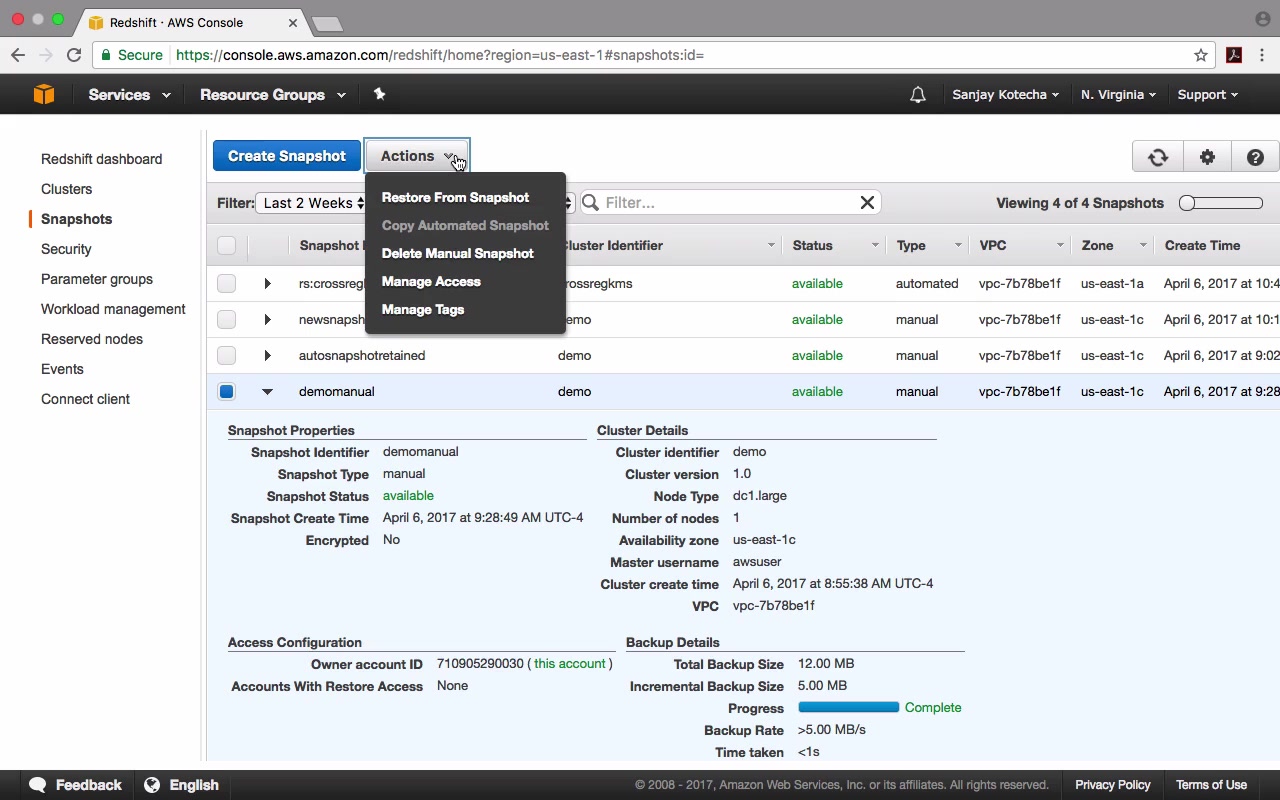Click the AWS cube home icon
This screenshot has width=1280, height=800.
[x=44, y=94]
